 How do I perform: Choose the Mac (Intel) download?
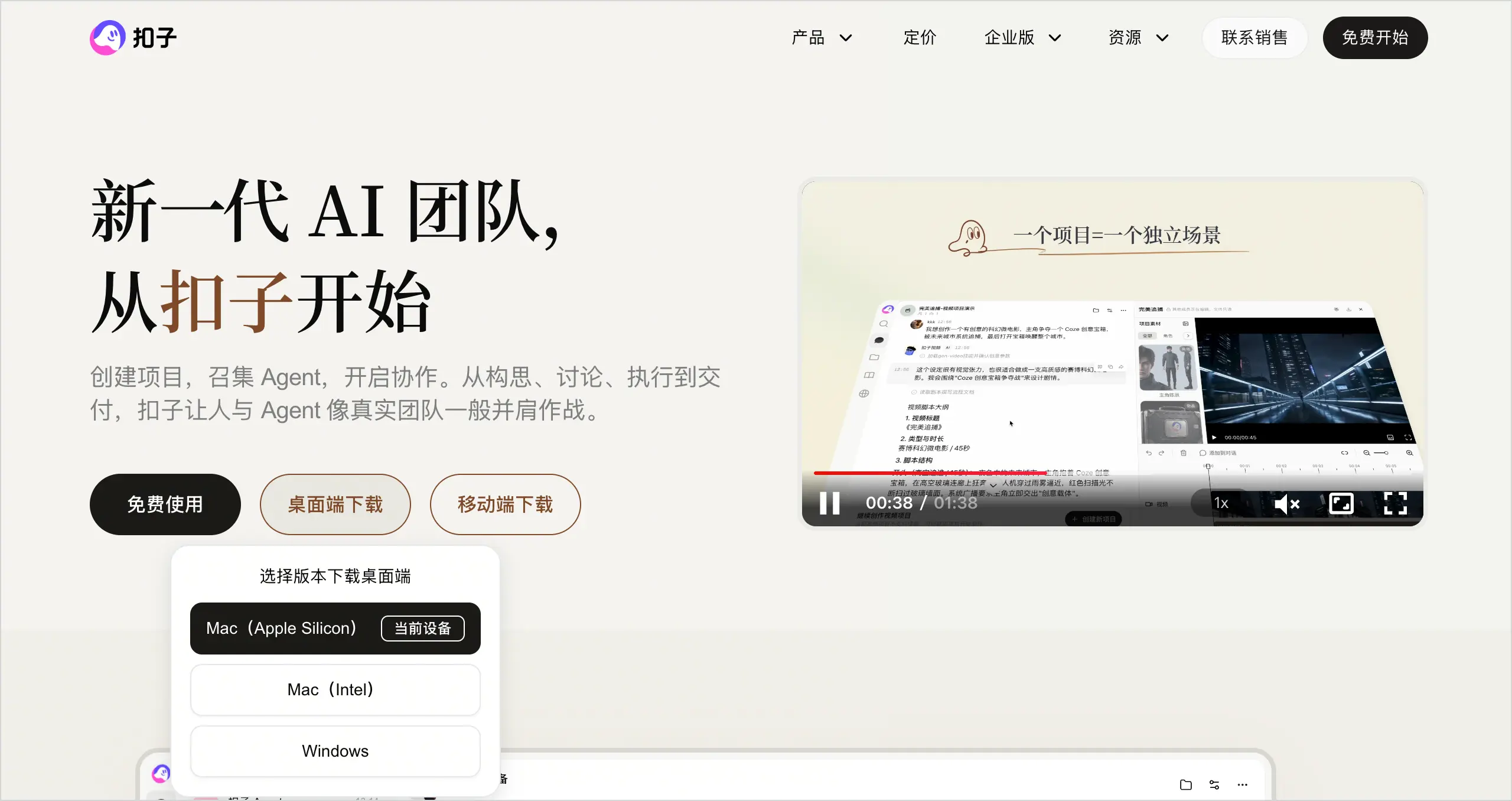(335, 690)
